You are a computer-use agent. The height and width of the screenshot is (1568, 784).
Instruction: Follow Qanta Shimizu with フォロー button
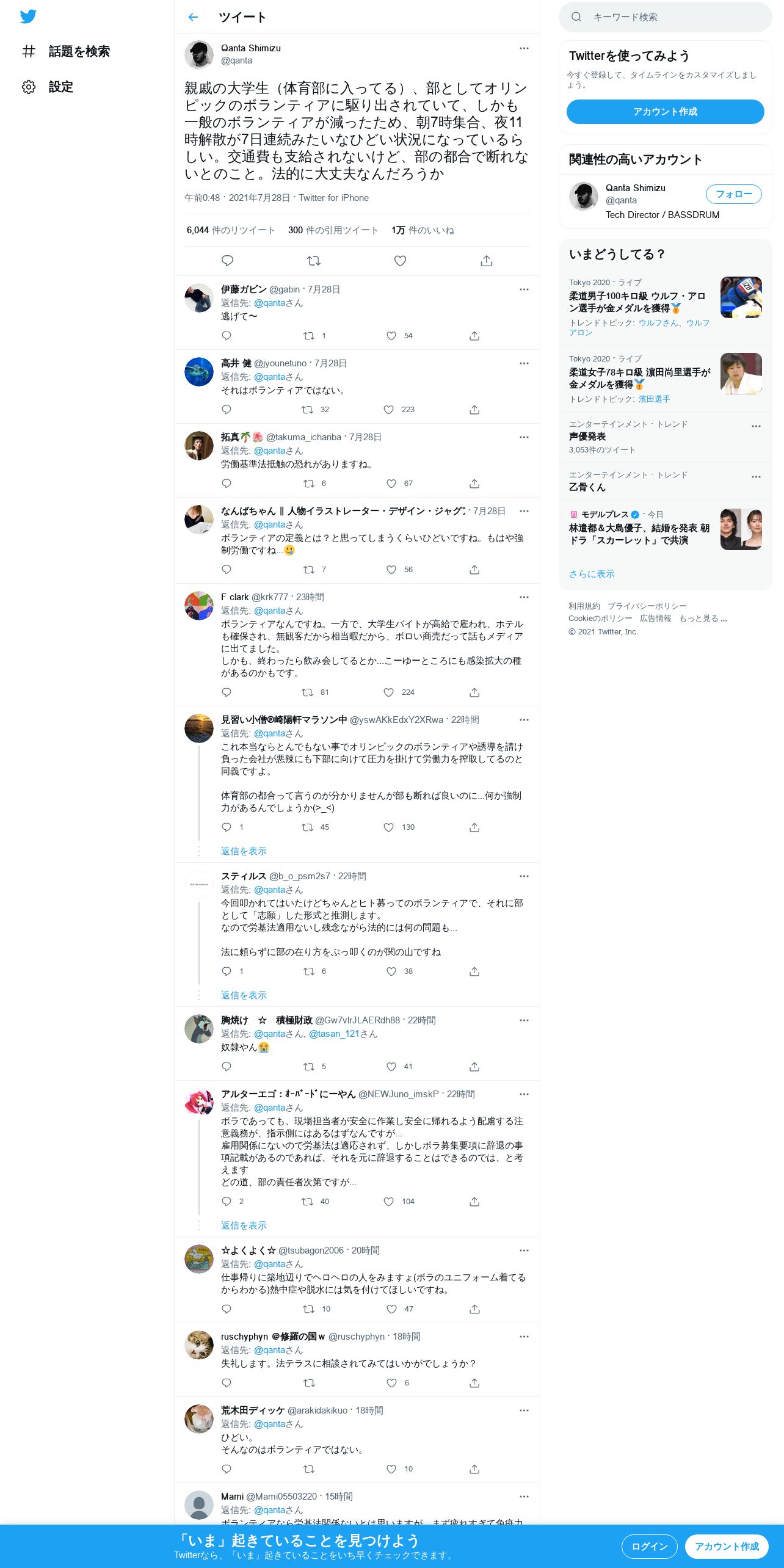coord(734,194)
